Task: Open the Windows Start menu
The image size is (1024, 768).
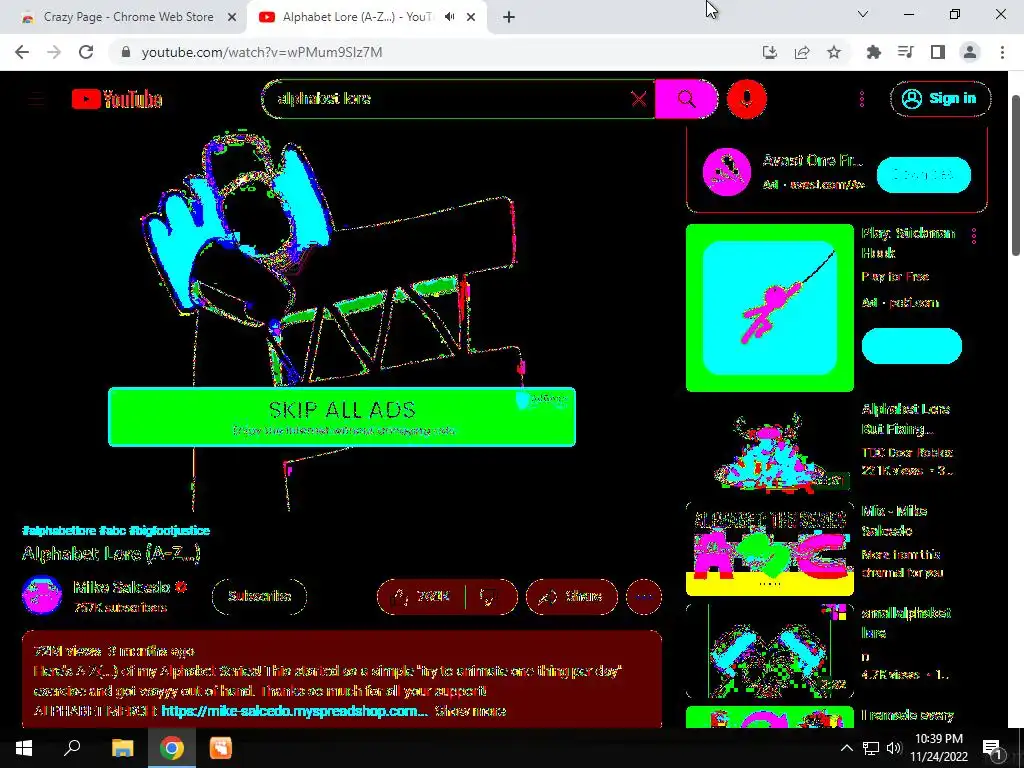Action: [24, 748]
